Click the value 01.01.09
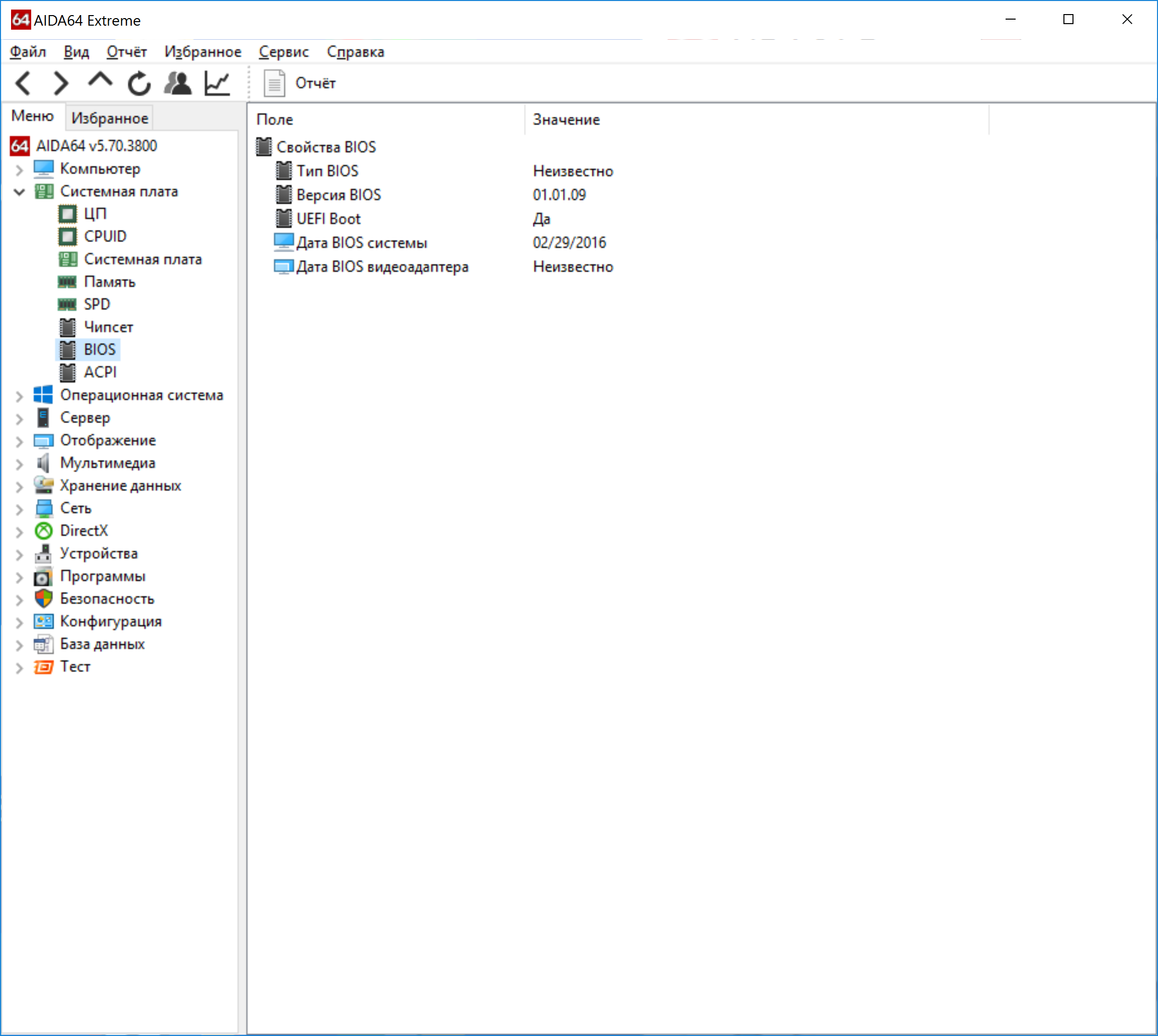This screenshot has width=1158, height=1036. [559, 195]
